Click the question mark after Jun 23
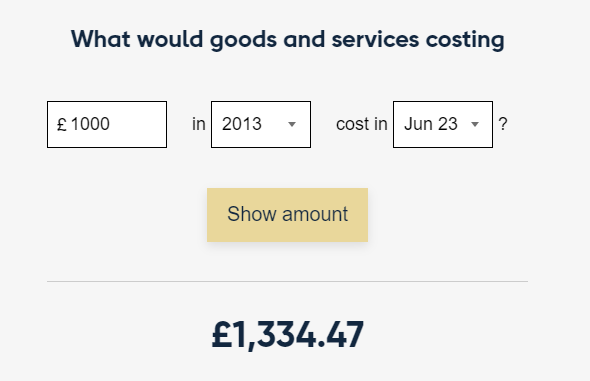590x381 pixels. (503, 124)
